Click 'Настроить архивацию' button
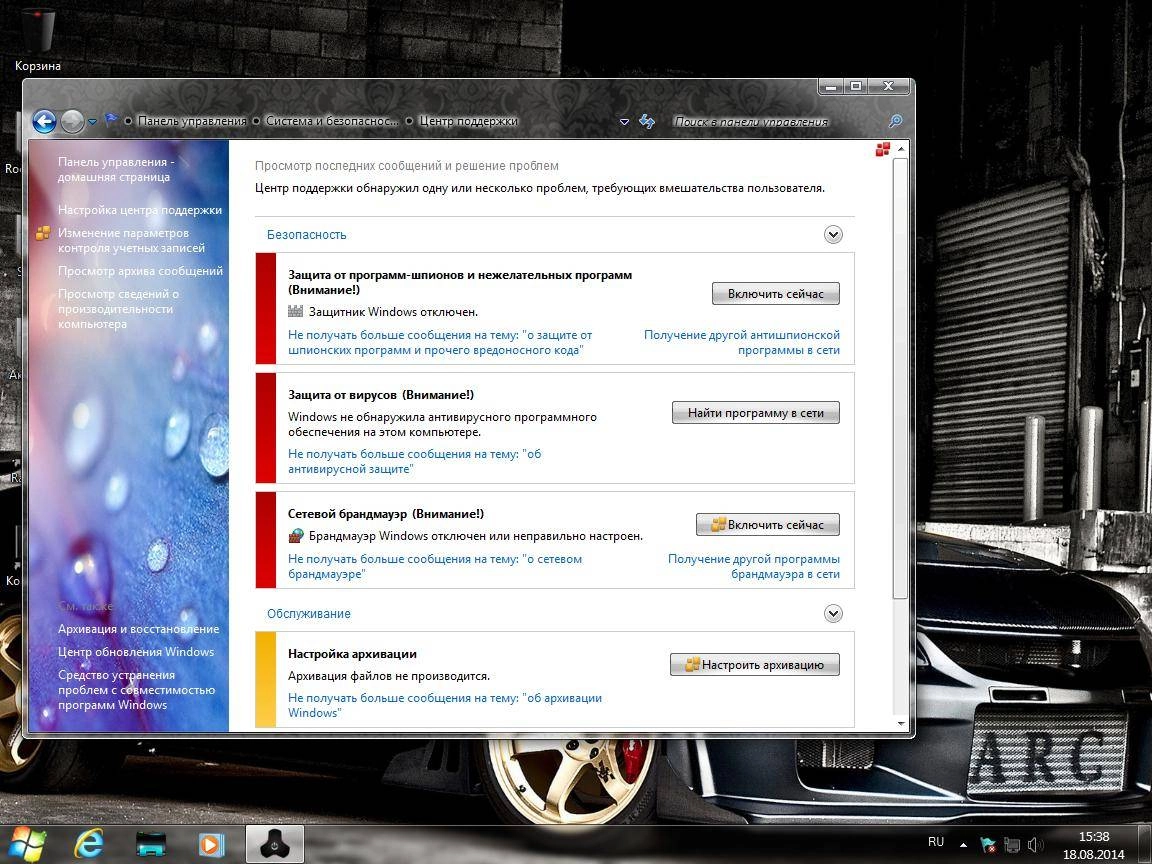Viewport: 1152px width, 864px height. click(755, 665)
